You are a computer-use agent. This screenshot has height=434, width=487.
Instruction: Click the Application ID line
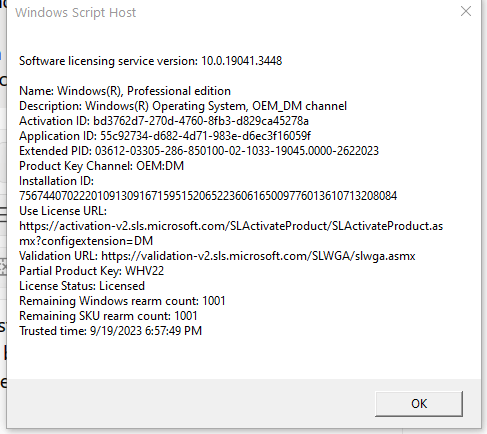(x=165, y=136)
